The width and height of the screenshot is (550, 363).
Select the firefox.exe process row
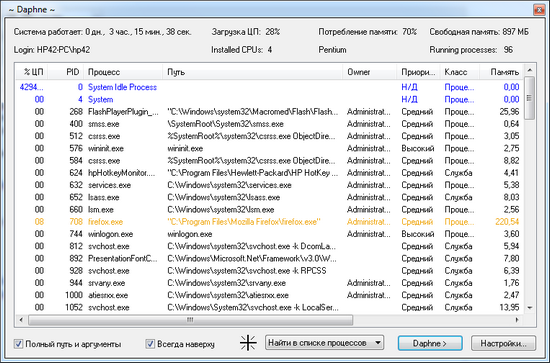269,222
